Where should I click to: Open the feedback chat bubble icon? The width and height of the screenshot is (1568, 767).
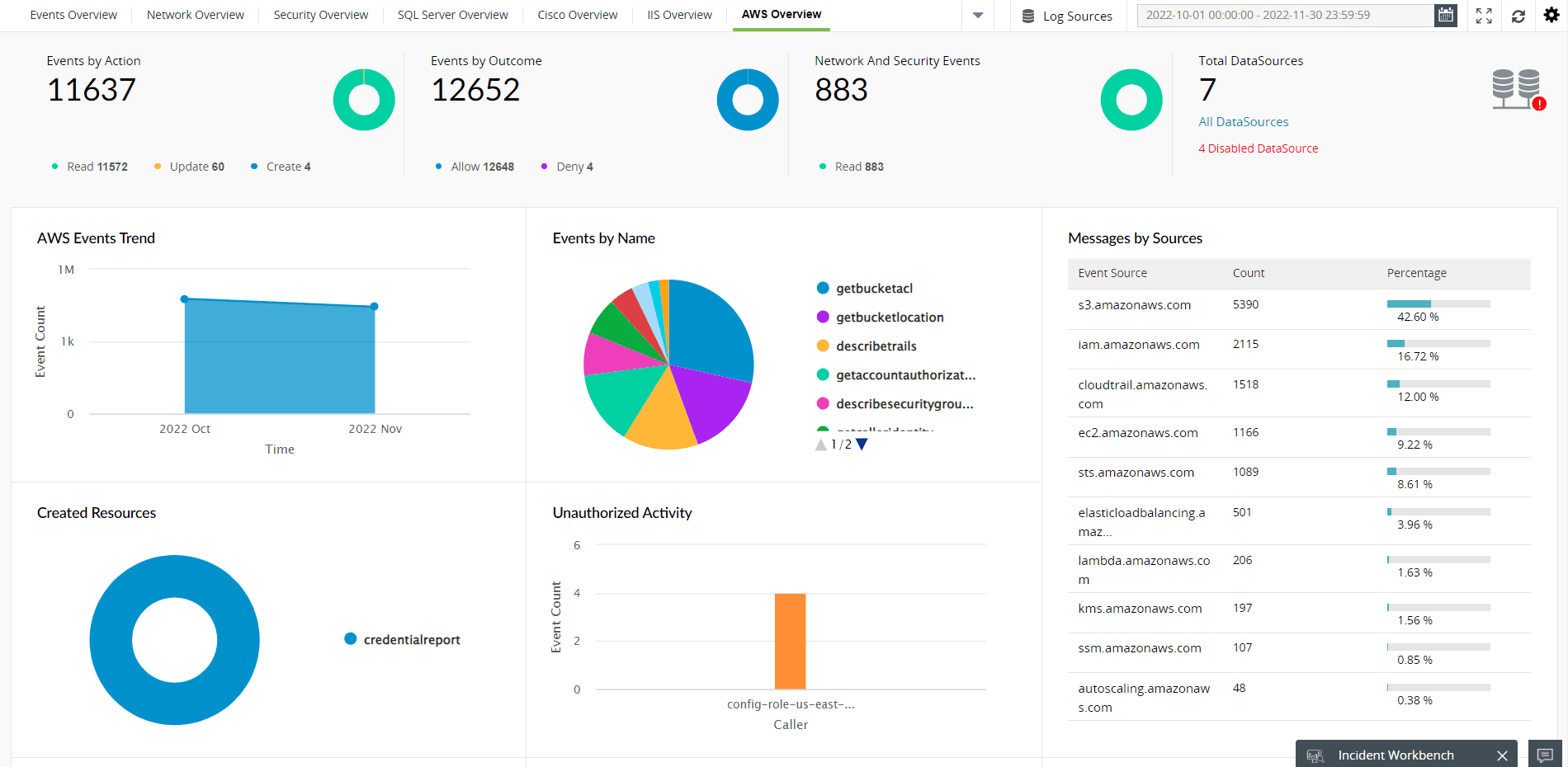coord(1545,755)
